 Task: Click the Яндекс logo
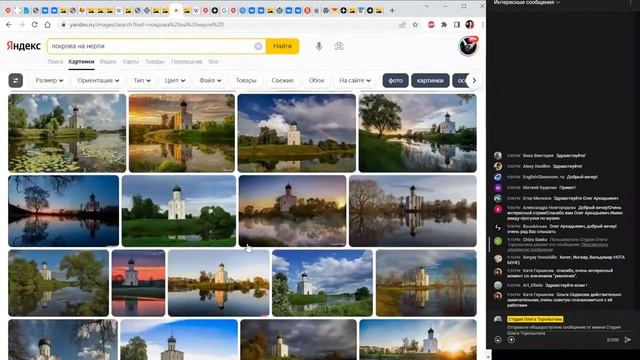pos(23,46)
